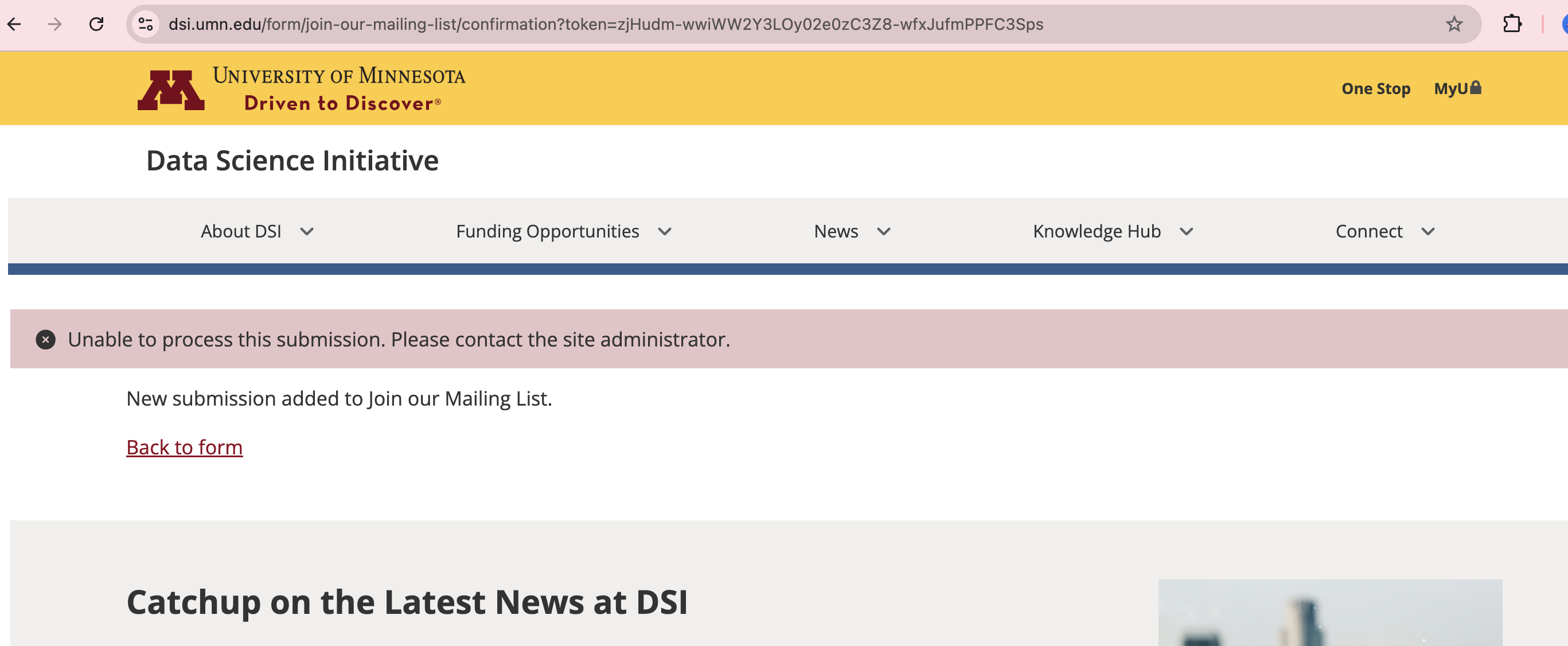Expand Funding Opportunities dropdown chevron
This screenshot has width=1568, height=646.
tap(665, 231)
